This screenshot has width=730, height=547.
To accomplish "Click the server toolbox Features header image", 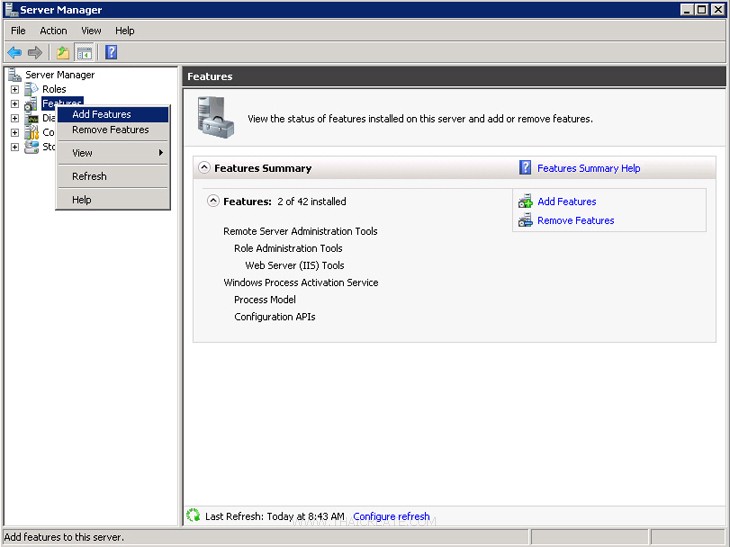I will tap(216, 118).
